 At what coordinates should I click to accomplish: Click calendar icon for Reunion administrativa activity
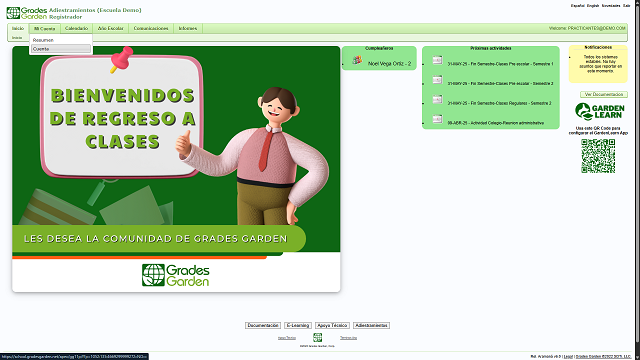[x=438, y=119]
